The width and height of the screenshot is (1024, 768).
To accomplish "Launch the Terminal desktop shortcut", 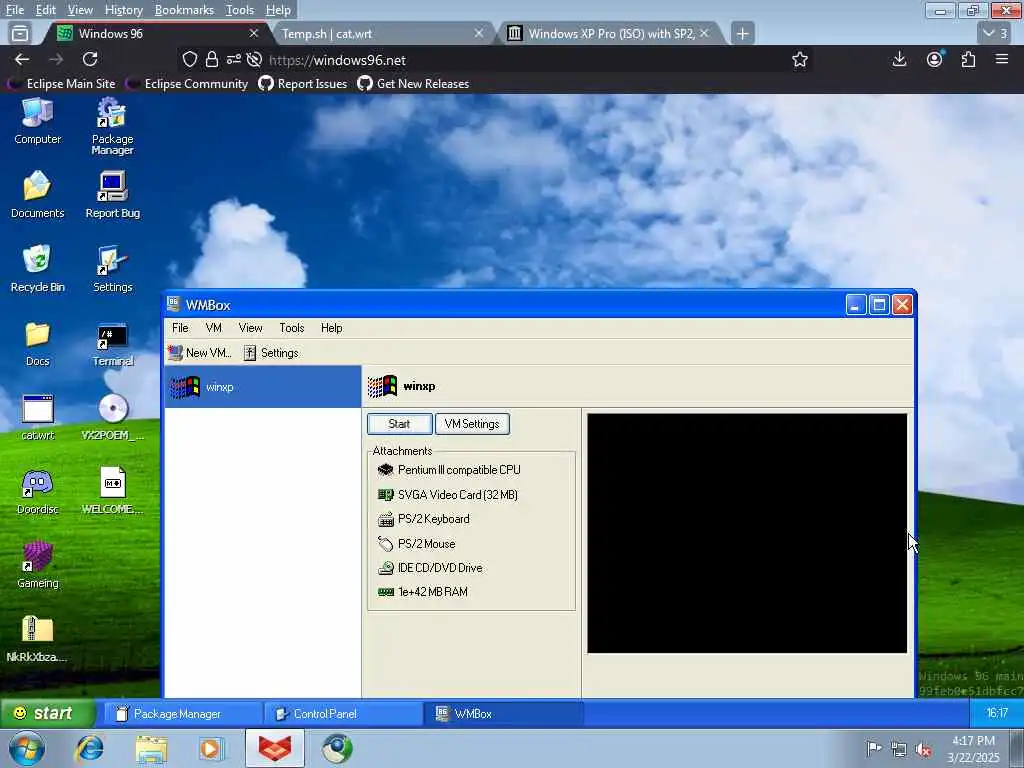I will [112, 343].
